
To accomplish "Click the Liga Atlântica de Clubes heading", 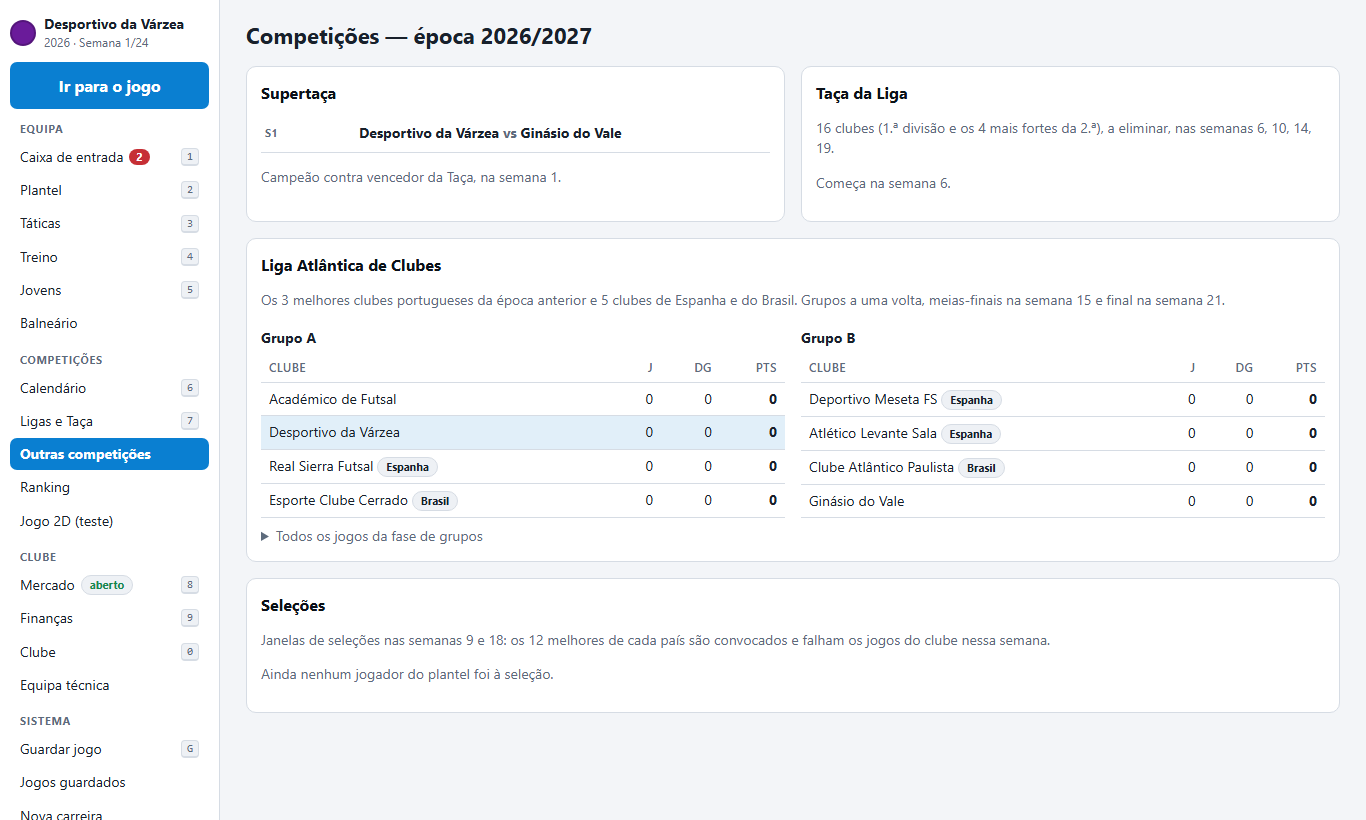I will (351, 266).
